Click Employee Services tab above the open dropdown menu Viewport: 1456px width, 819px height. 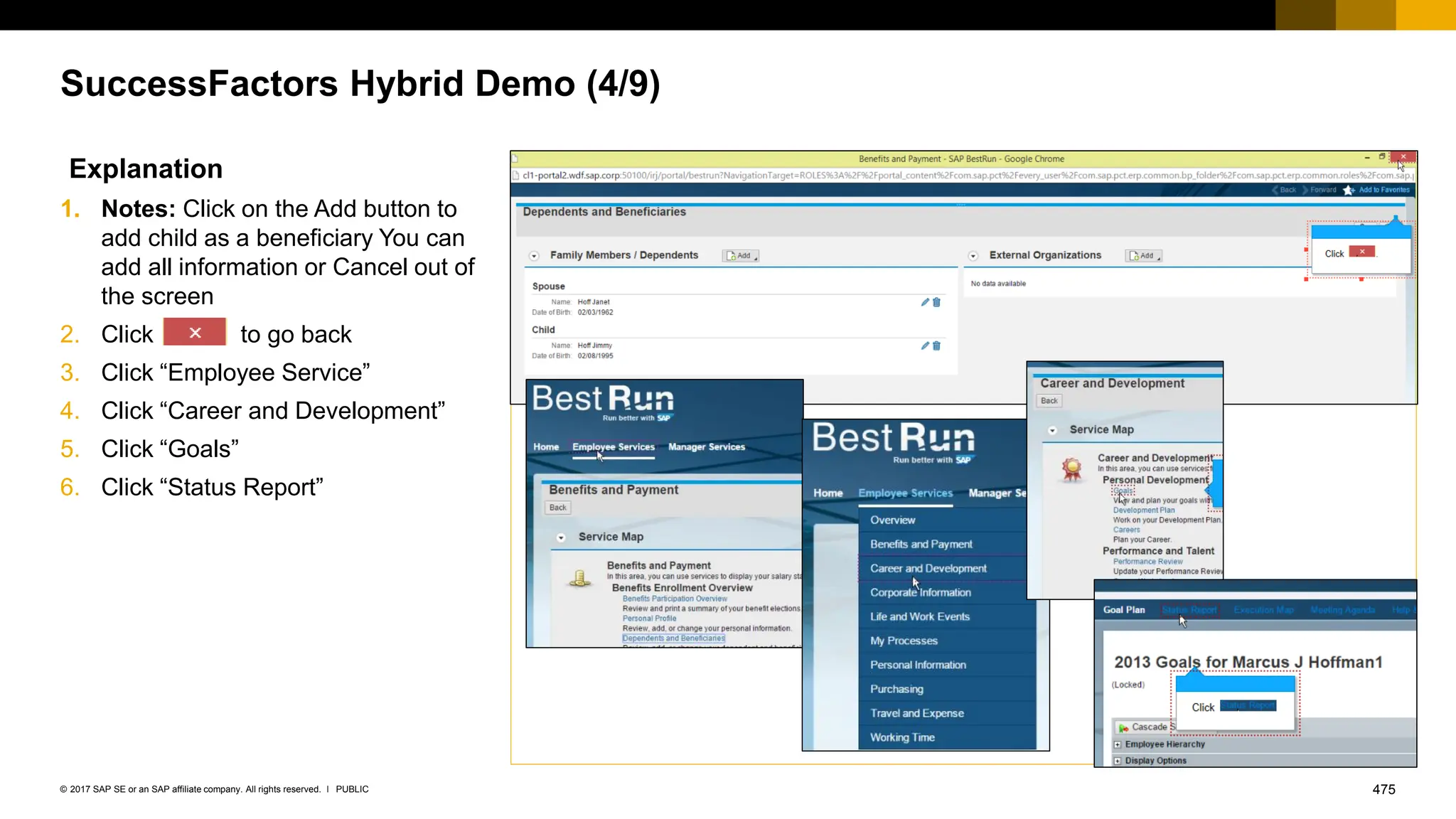(x=905, y=493)
